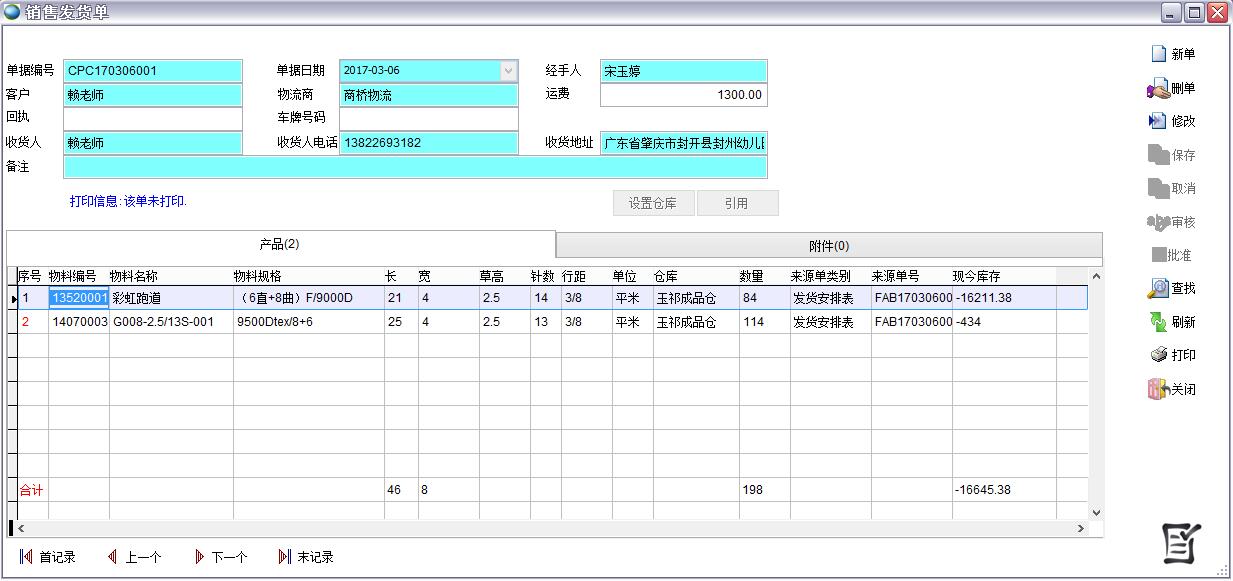This screenshot has width=1233, height=581.
Task: Expand the 单据日期 date dropdown
Action: pyautogui.click(x=508, y=71)
